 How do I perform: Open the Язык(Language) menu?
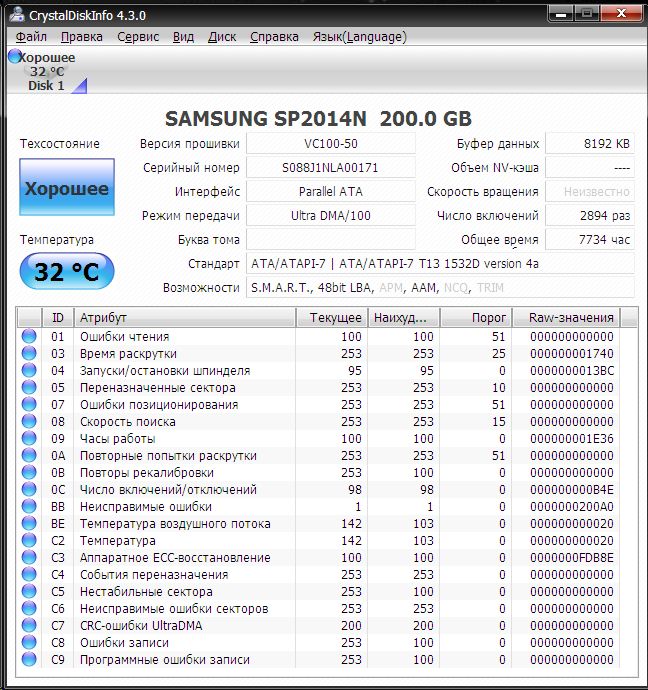coord(359,37)
